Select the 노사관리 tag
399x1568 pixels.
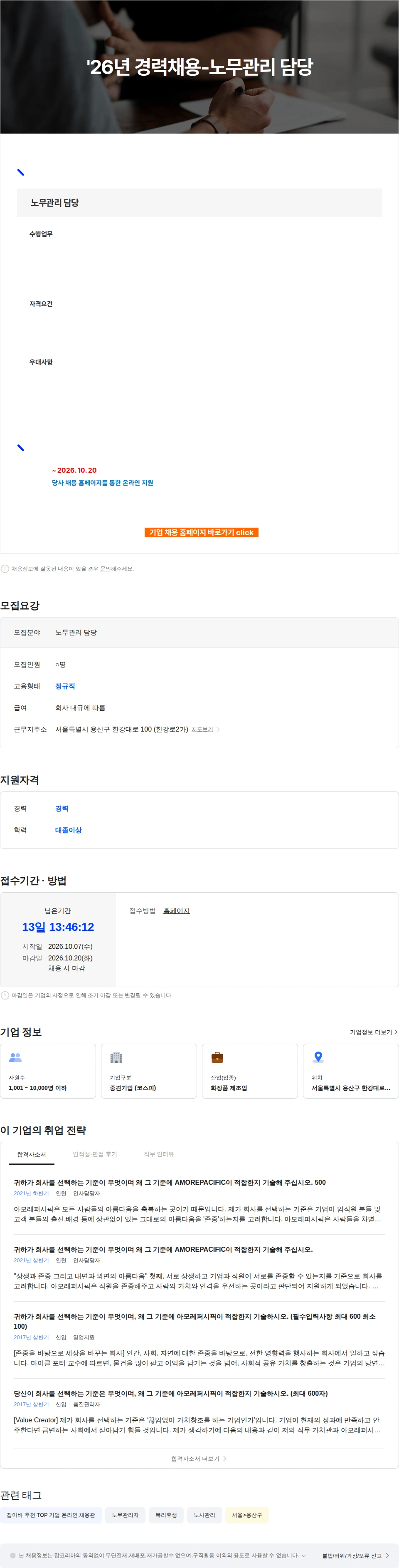[204, 1515]
